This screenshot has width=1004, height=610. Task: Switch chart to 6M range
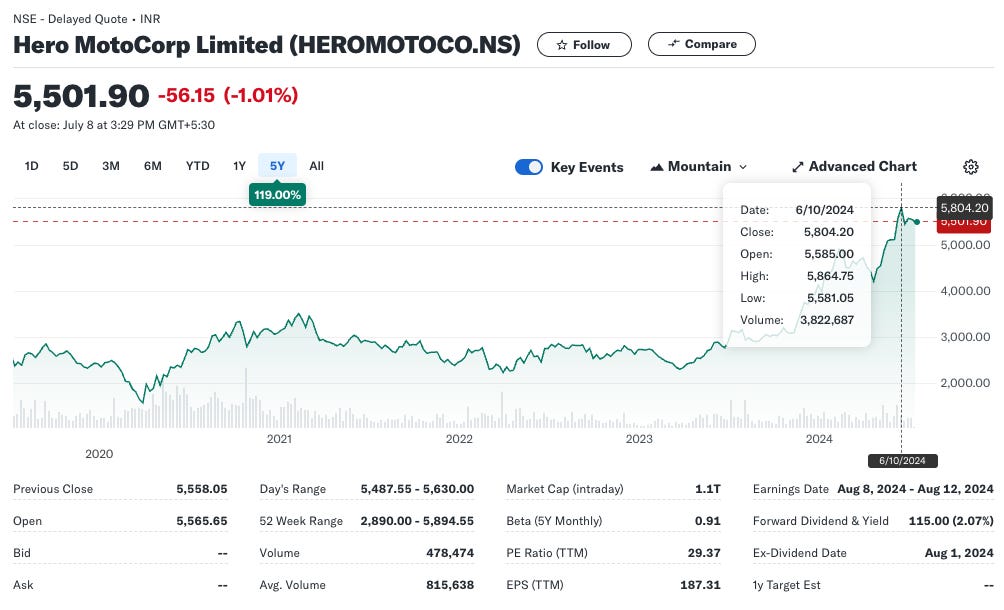[152, 166]
